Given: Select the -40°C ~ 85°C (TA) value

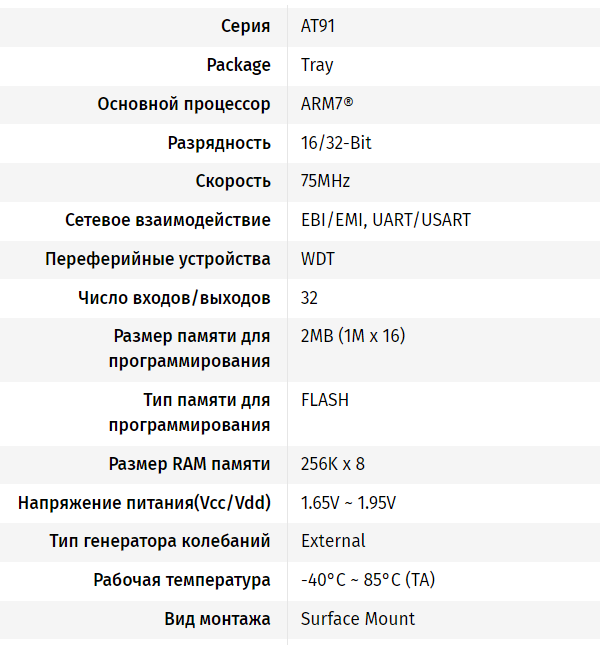Looking at the screenshot, I should click(367, 580).
